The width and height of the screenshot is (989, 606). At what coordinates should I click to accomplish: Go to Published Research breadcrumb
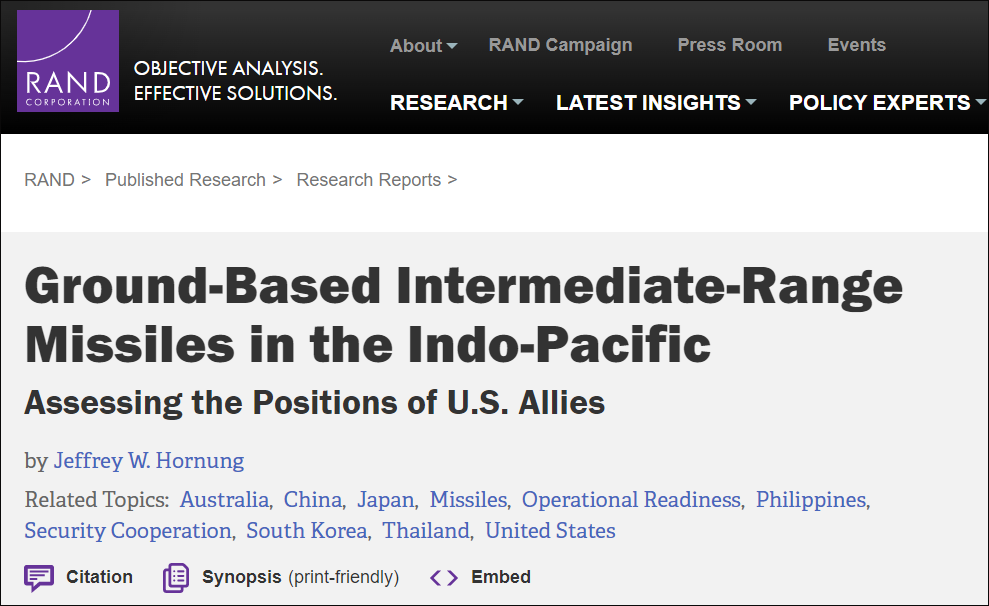point(185,180)
